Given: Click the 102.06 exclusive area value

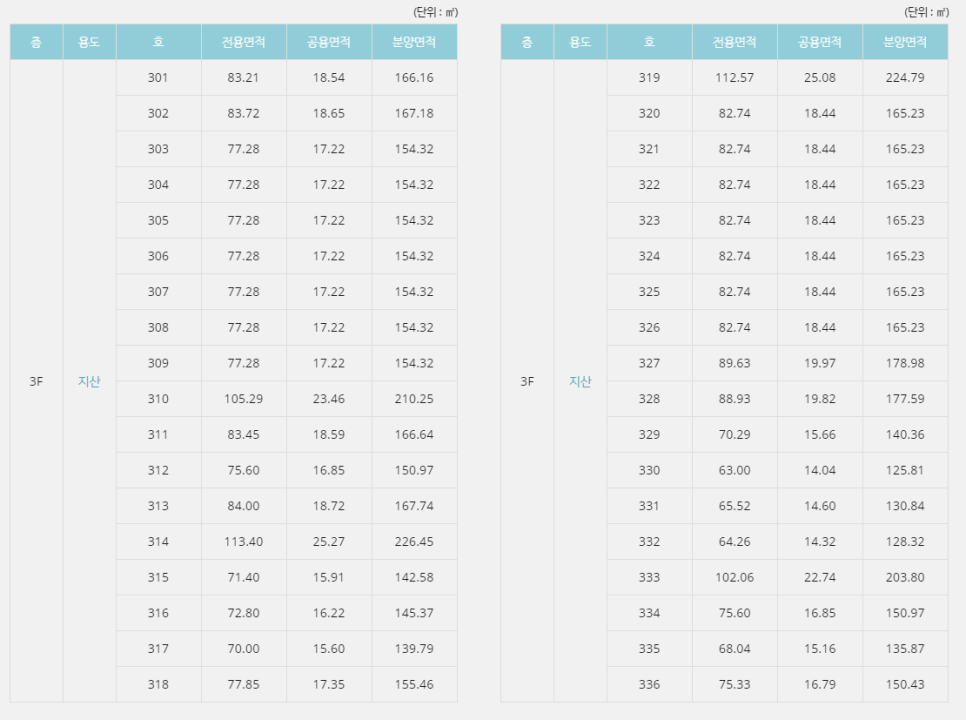Looking at the screenshot, I should [x=734, y=578].
